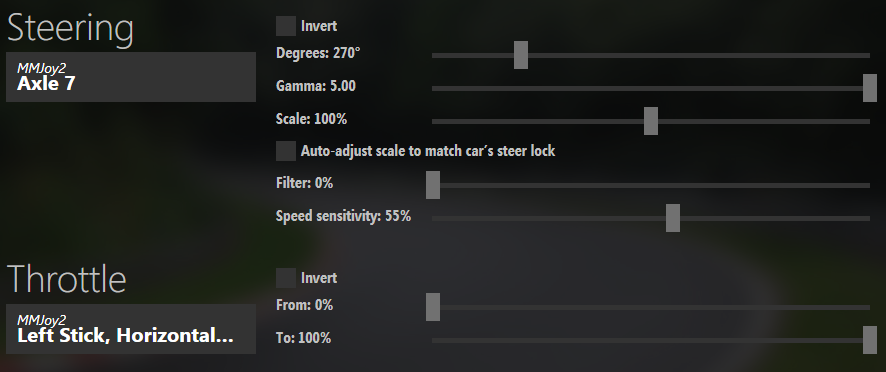Click the Speed sensitivity: 55% label
The width and height of the screenshot is (886, 372).
click(344, 217)
